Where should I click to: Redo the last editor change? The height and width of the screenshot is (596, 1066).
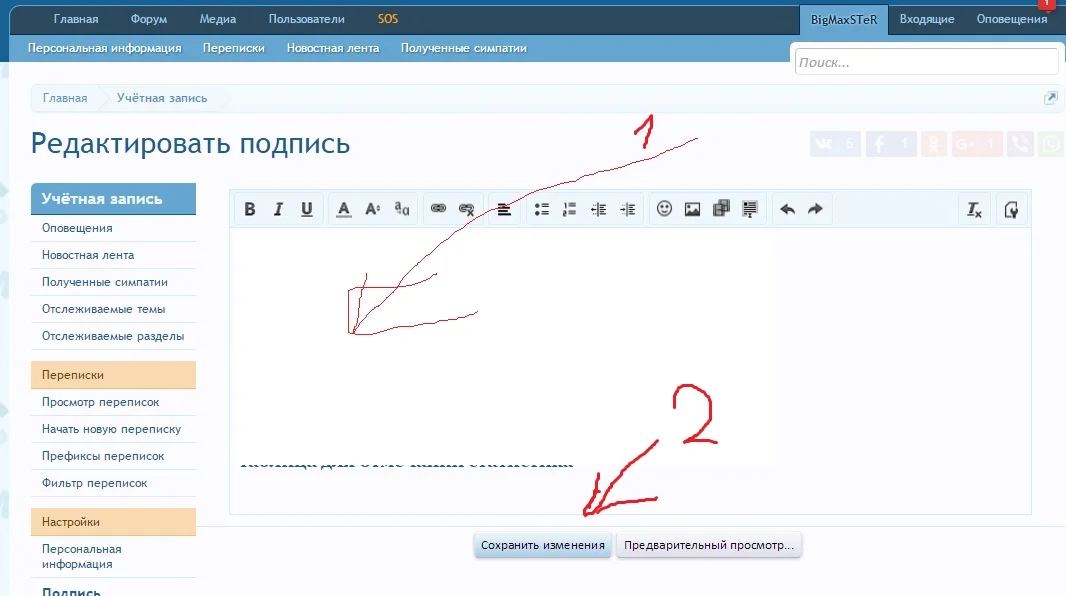click(813, 209)
